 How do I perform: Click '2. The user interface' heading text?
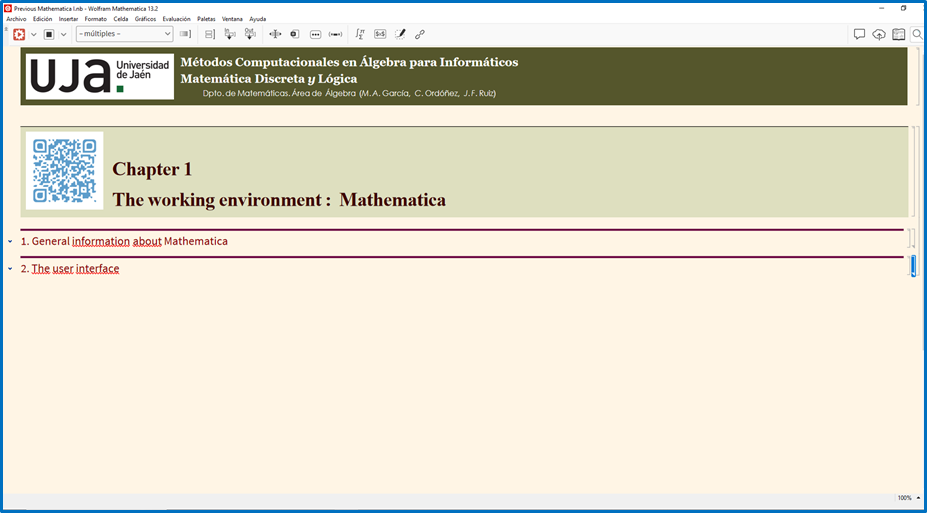[70, 268]
